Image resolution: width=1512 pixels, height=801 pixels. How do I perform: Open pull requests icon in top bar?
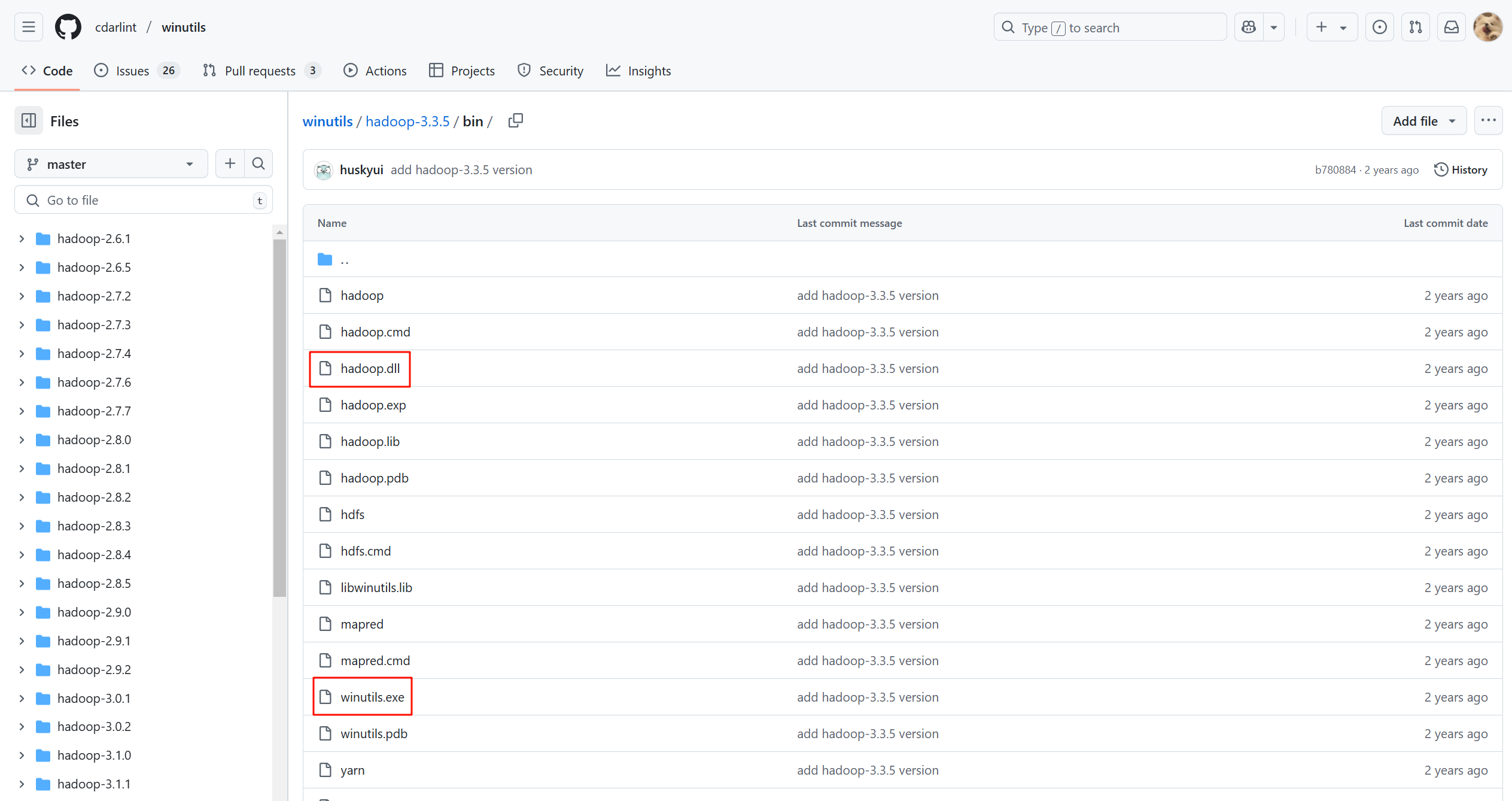(x=1415, y=28)
